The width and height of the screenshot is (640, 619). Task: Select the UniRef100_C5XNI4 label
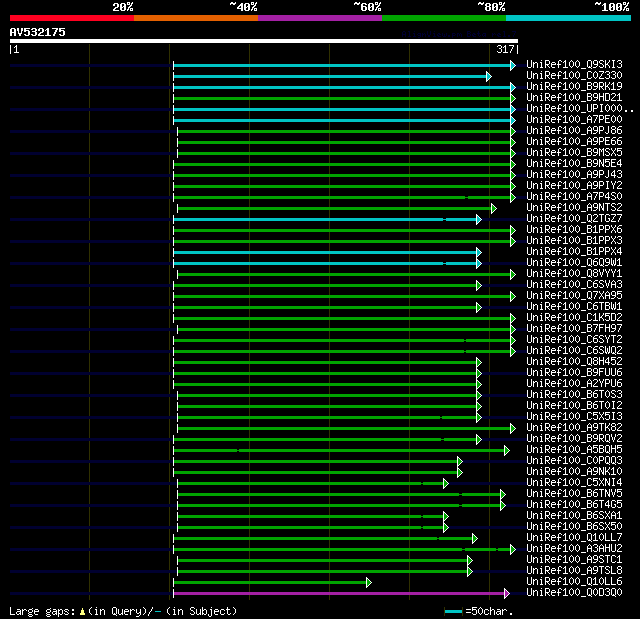click(574, 483)
